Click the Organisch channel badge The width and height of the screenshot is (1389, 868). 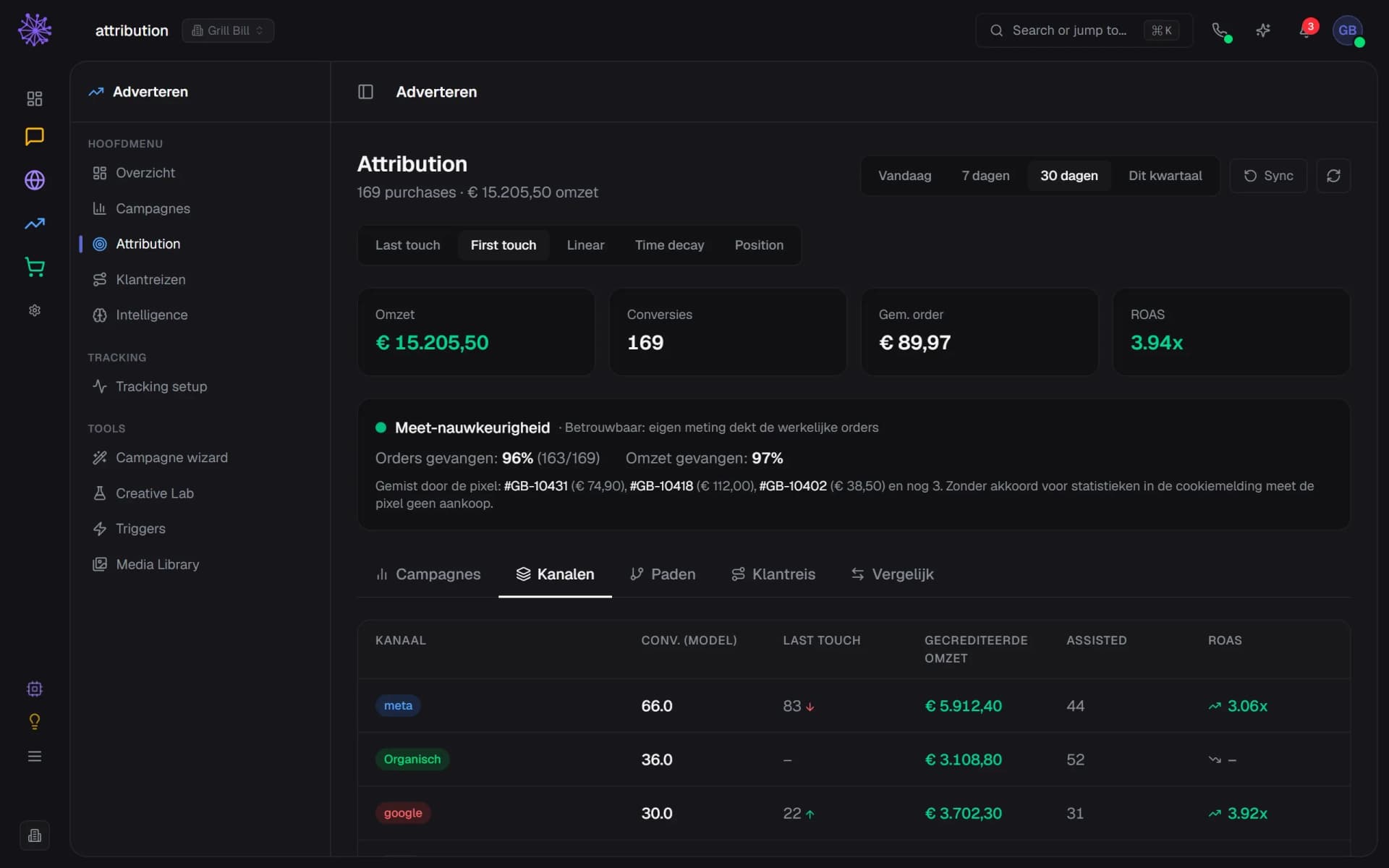coord(412,759)
